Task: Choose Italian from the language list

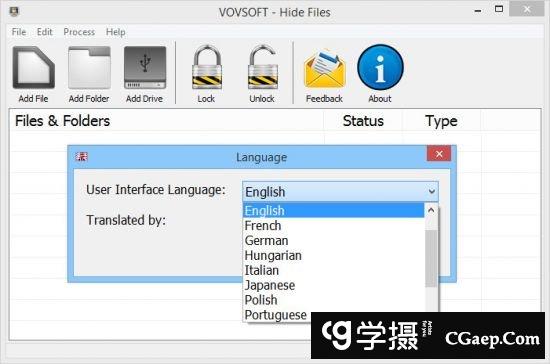Action: (x=333, y=270)
